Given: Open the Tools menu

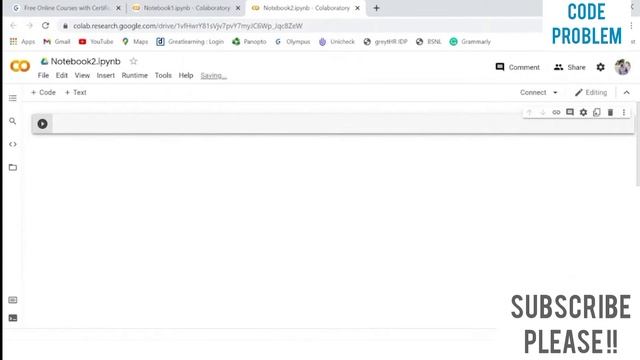Looking at the screenshot, I should point(163,75).
